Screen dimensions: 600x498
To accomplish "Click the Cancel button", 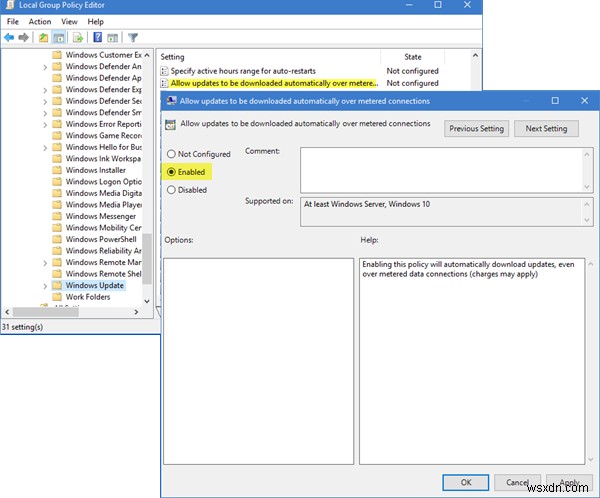I will point(517,482).
